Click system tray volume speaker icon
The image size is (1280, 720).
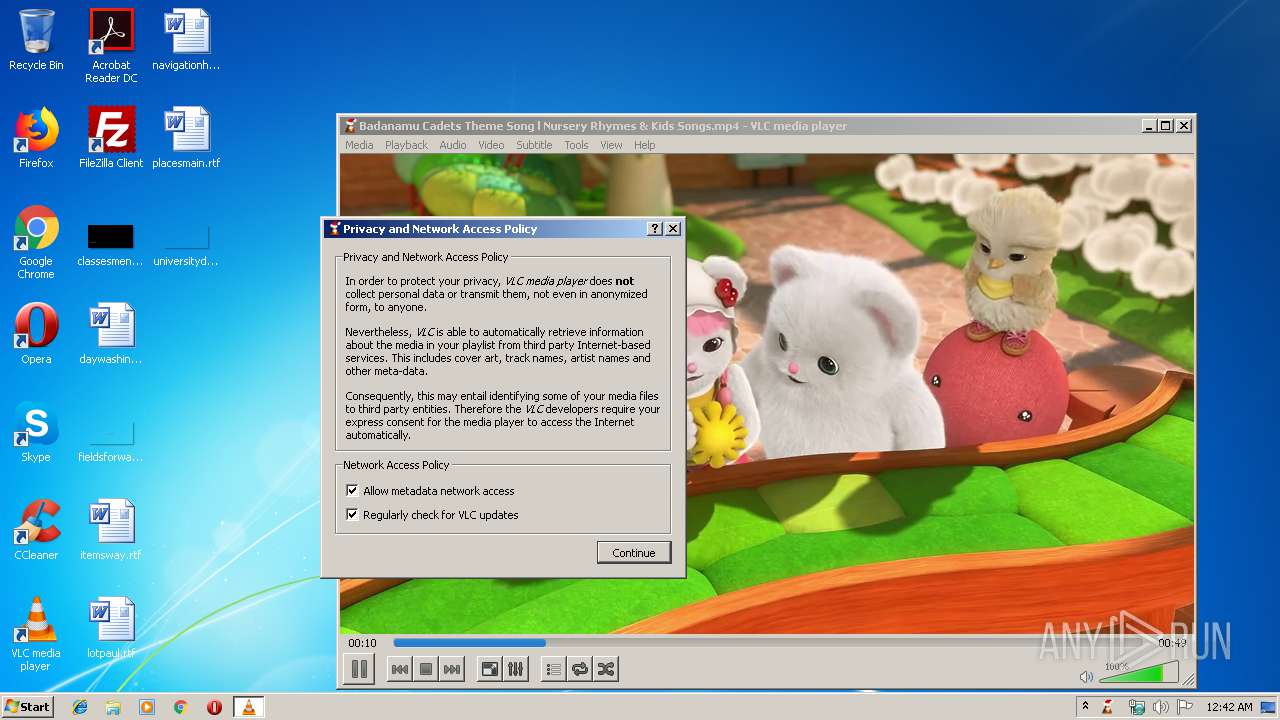click(x=1161, y=707)
